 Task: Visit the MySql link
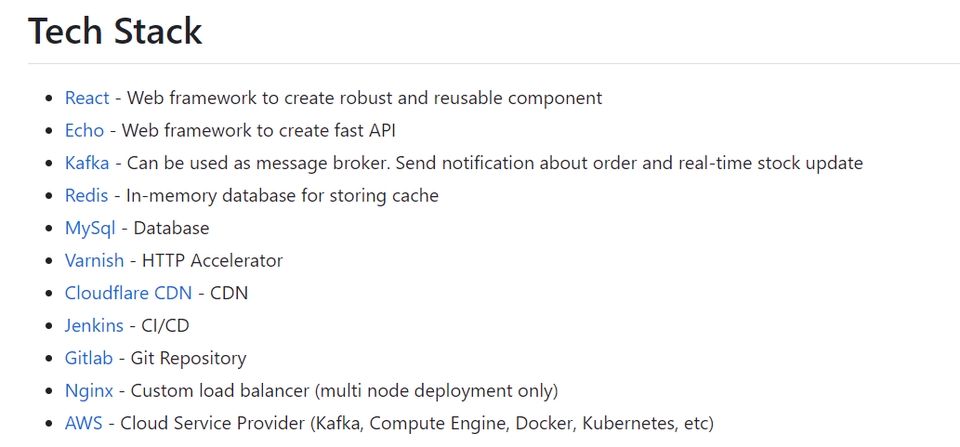[90, 228]
